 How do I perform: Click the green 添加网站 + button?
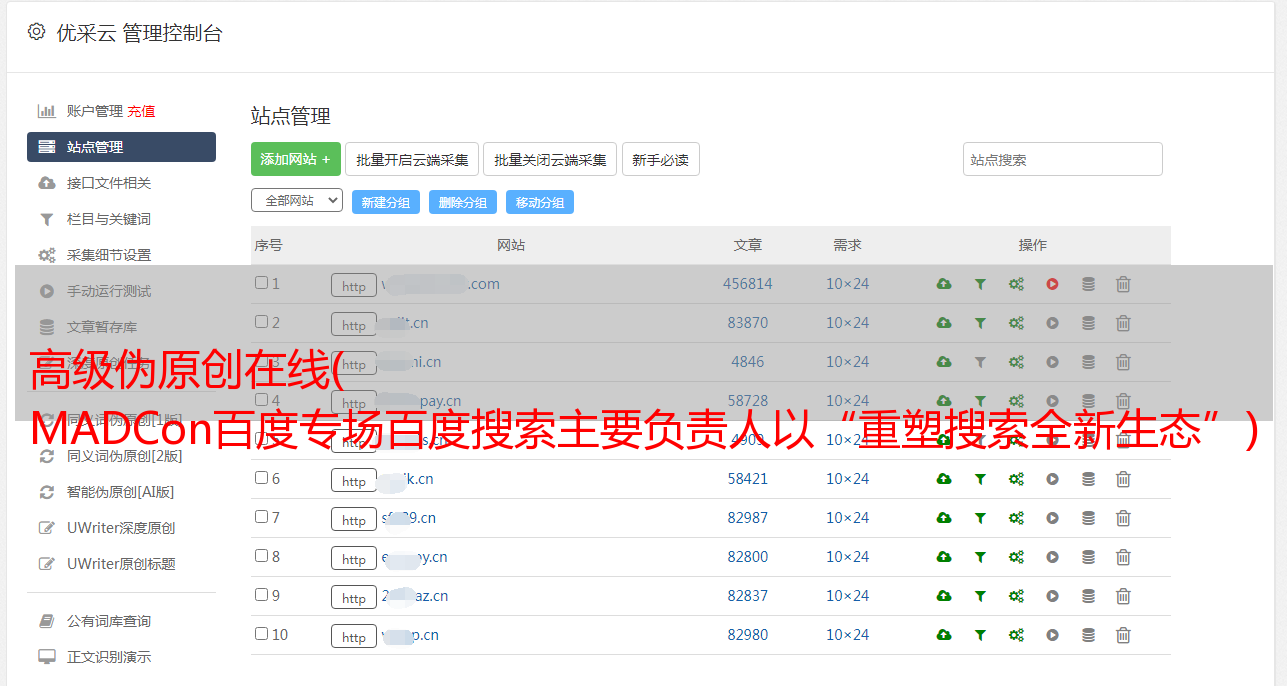coord(296,159)
